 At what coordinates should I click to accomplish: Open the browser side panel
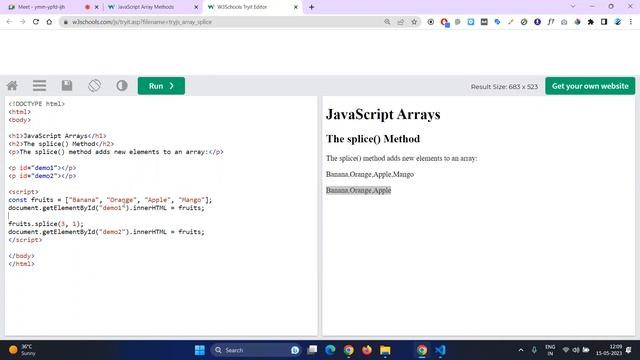click(x=604, y=22)
